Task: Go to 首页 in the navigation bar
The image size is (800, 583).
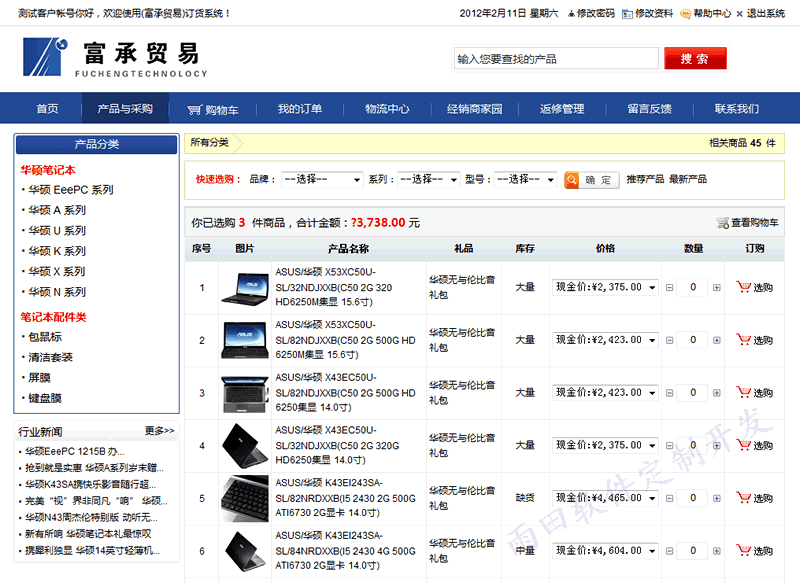Action: coord(47,109)
